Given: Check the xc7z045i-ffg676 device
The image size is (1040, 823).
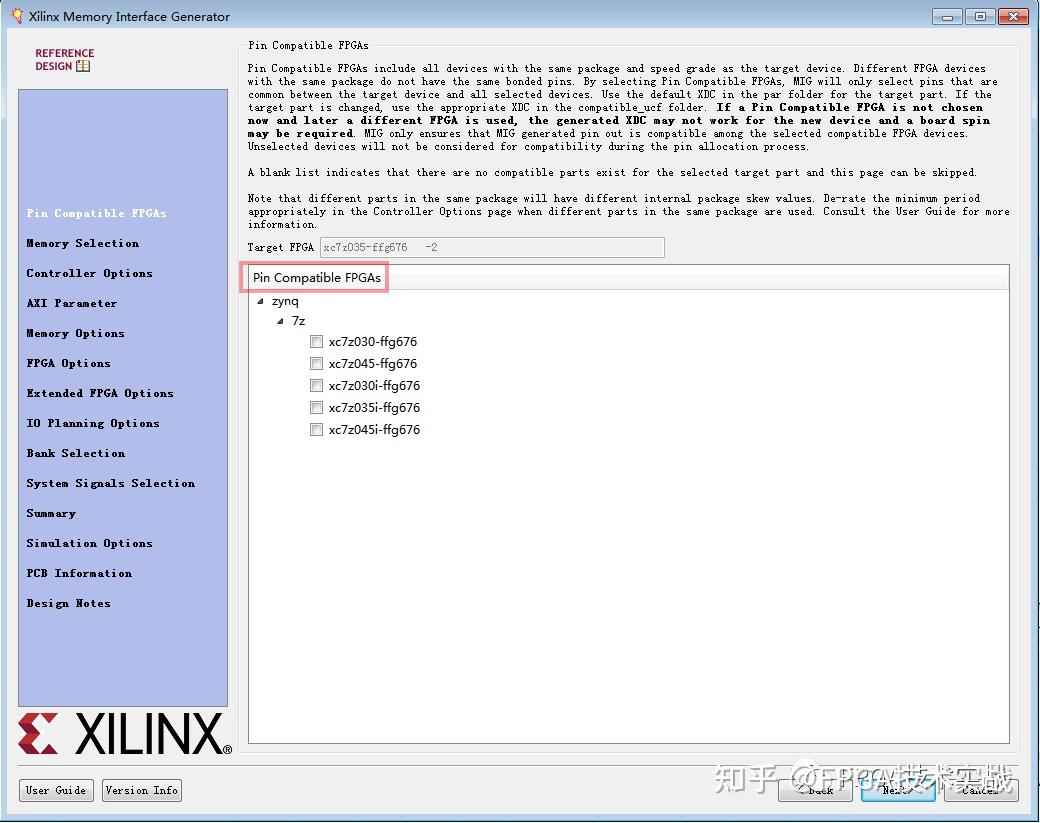Looking at the screenshot, I should click(x=316, y=429).
